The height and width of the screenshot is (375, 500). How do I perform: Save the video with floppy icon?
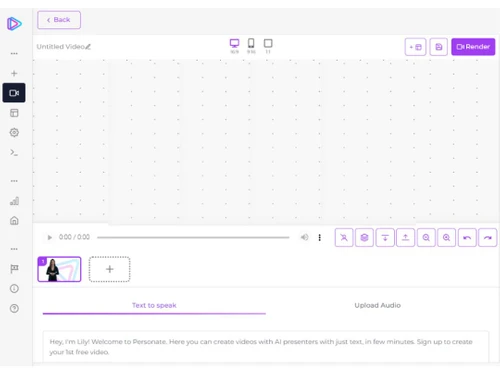pyautogui.click(x=439, y=47)
